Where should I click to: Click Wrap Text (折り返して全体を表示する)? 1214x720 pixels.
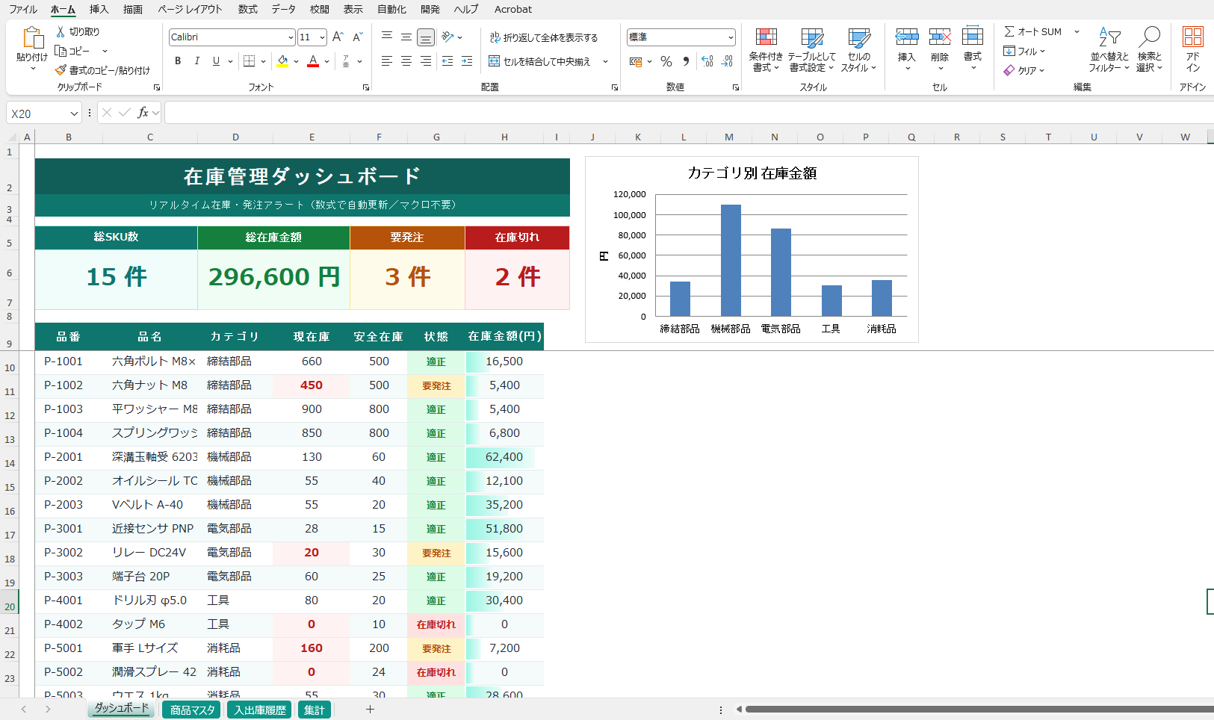543,37
